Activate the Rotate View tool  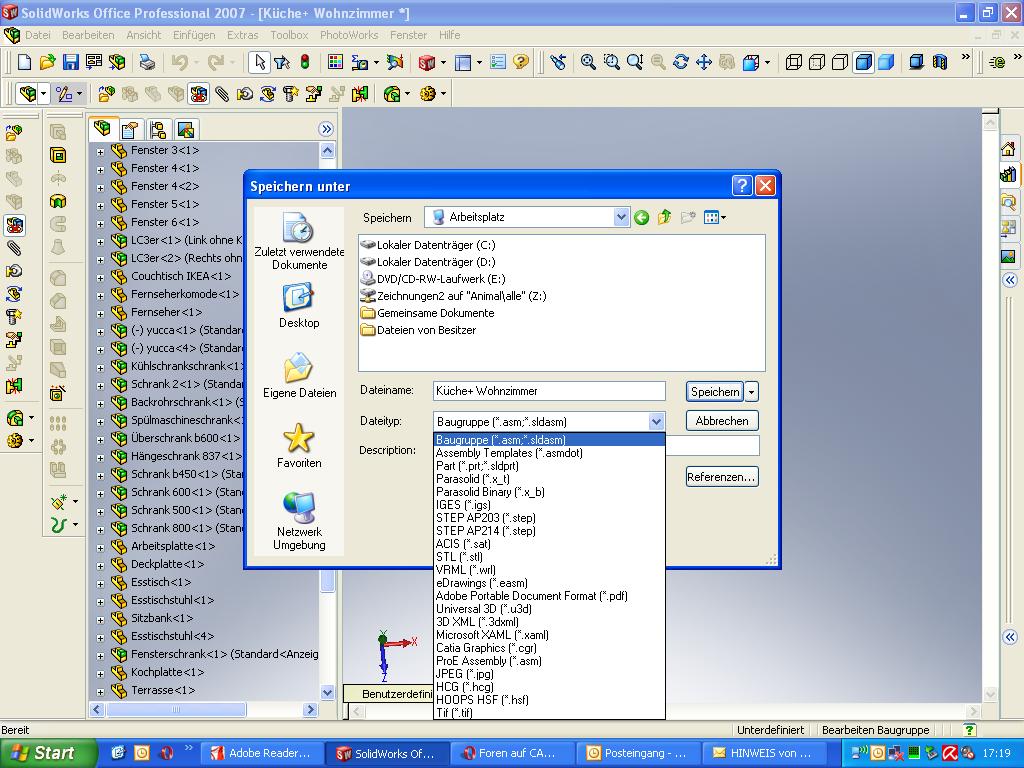point(680,62)
